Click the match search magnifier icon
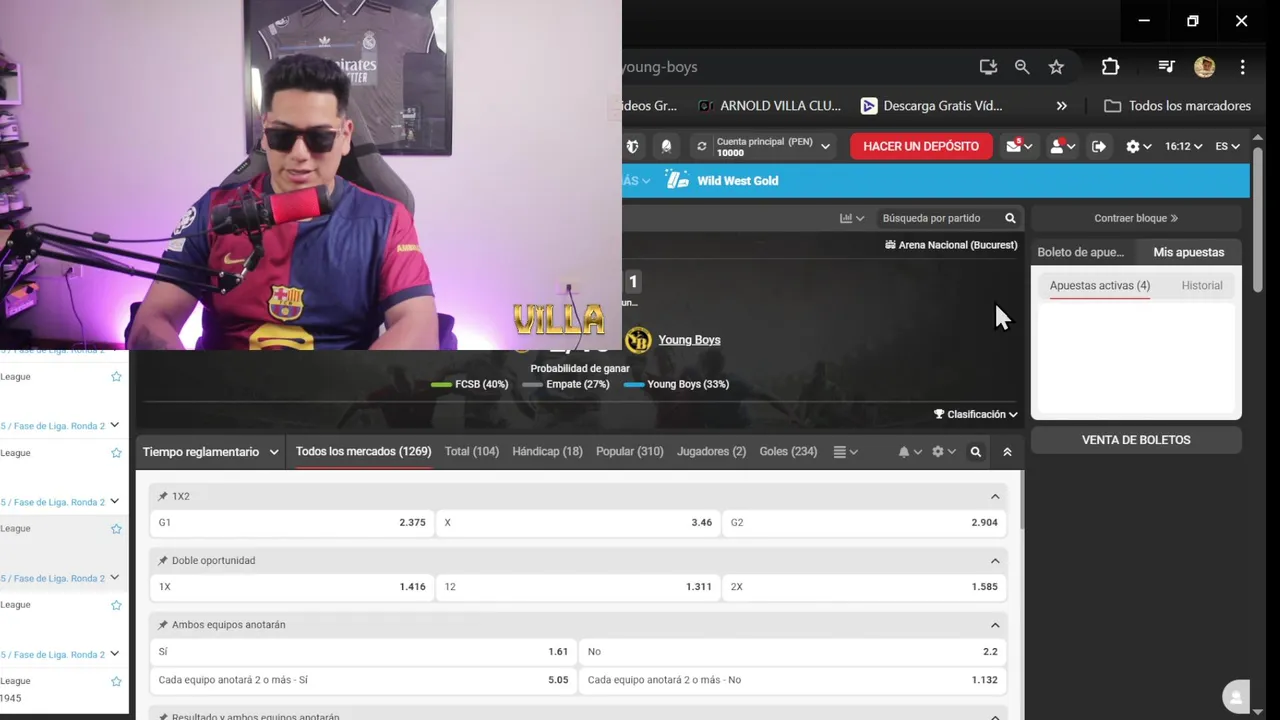 pyautogui.click(x=1010, y=218)
